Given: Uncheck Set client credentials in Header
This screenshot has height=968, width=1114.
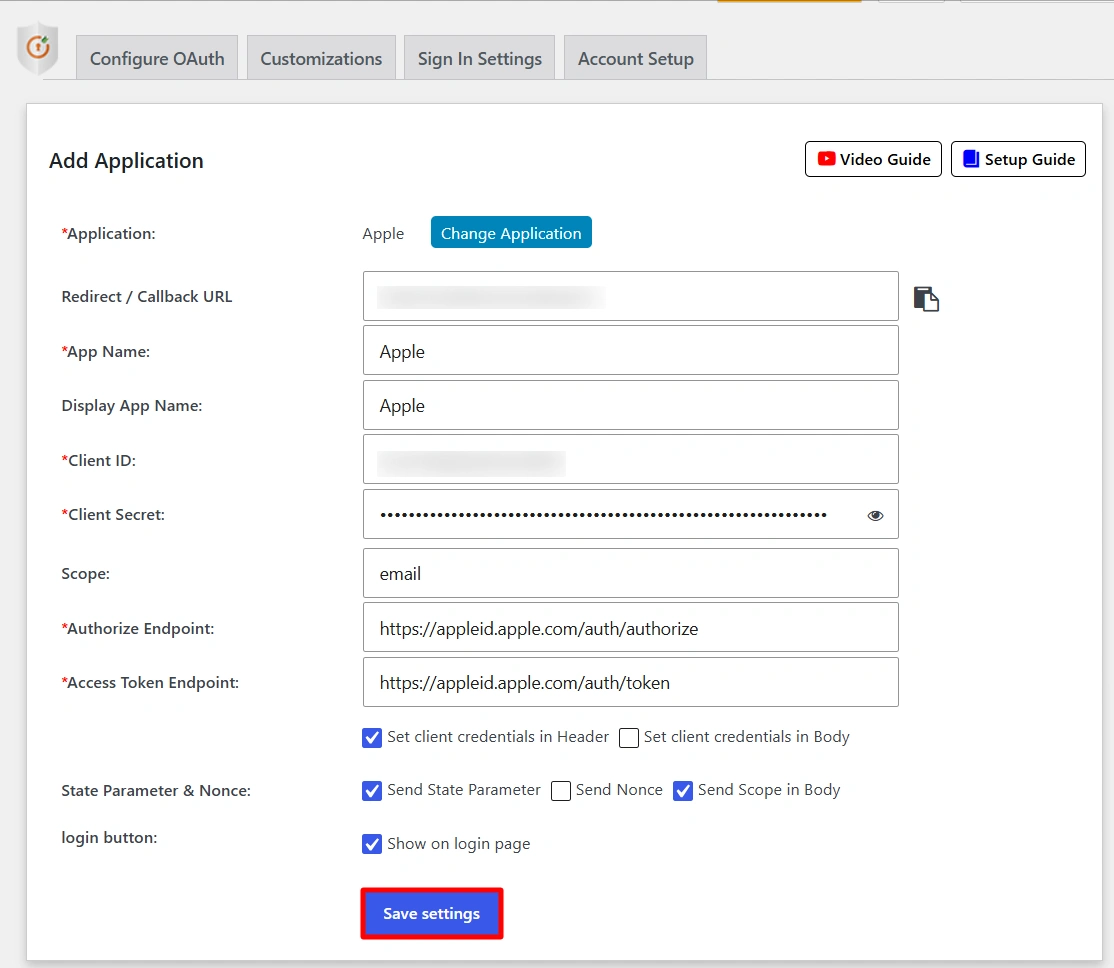Looking at the screenshot, I should pyautogui.click(x=372, y=738).
